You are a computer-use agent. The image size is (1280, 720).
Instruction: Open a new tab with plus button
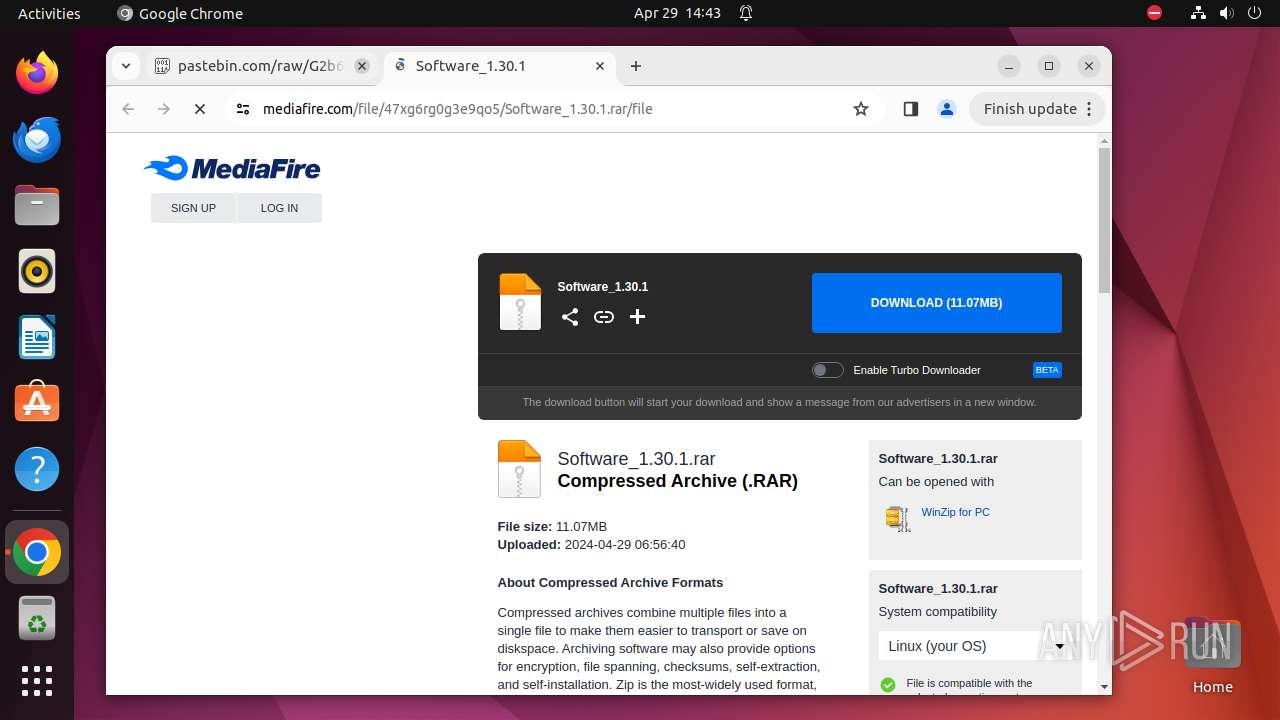click(x=636, y=66)
